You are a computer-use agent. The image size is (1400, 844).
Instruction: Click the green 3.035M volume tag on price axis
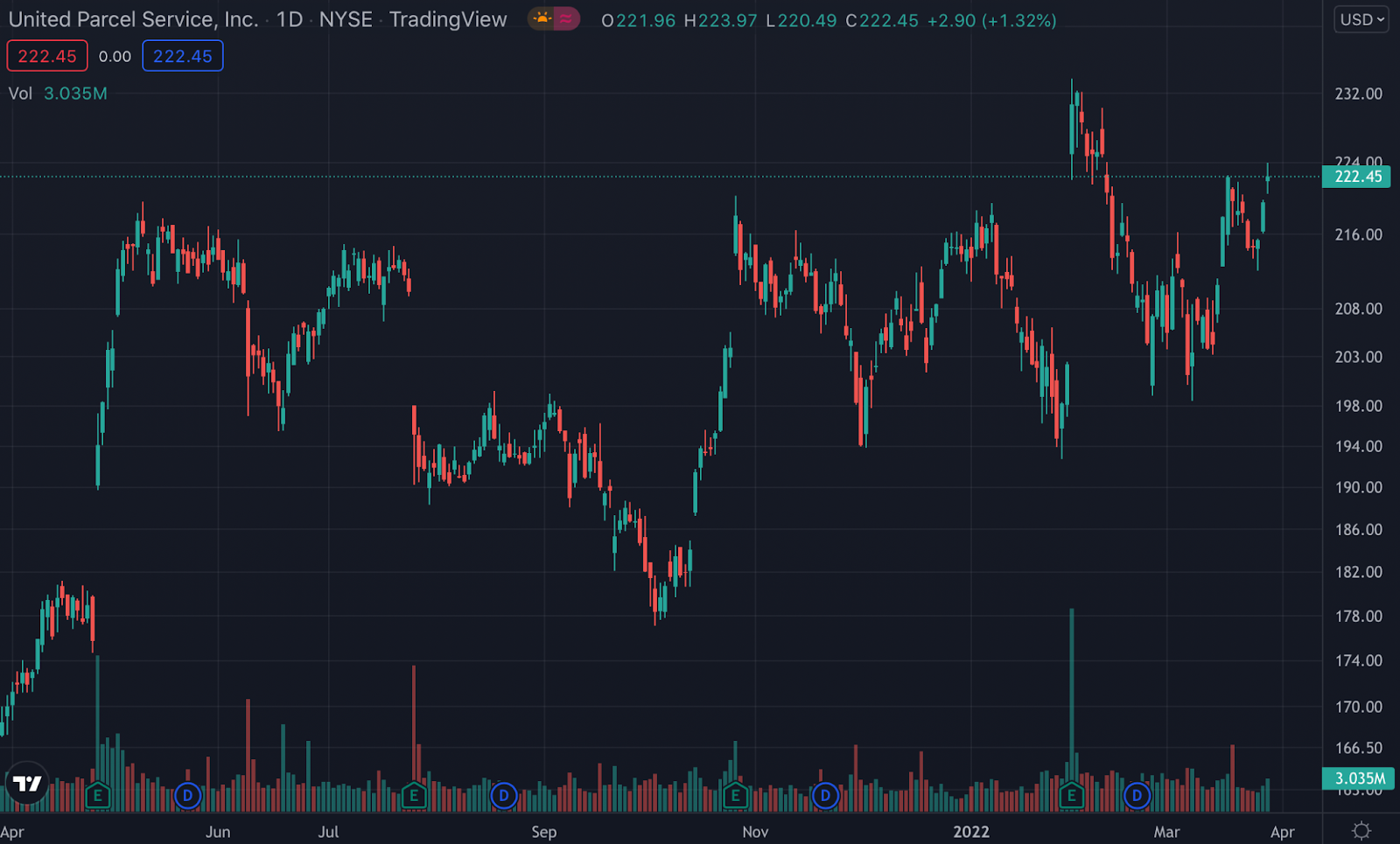pos(1357,778)
